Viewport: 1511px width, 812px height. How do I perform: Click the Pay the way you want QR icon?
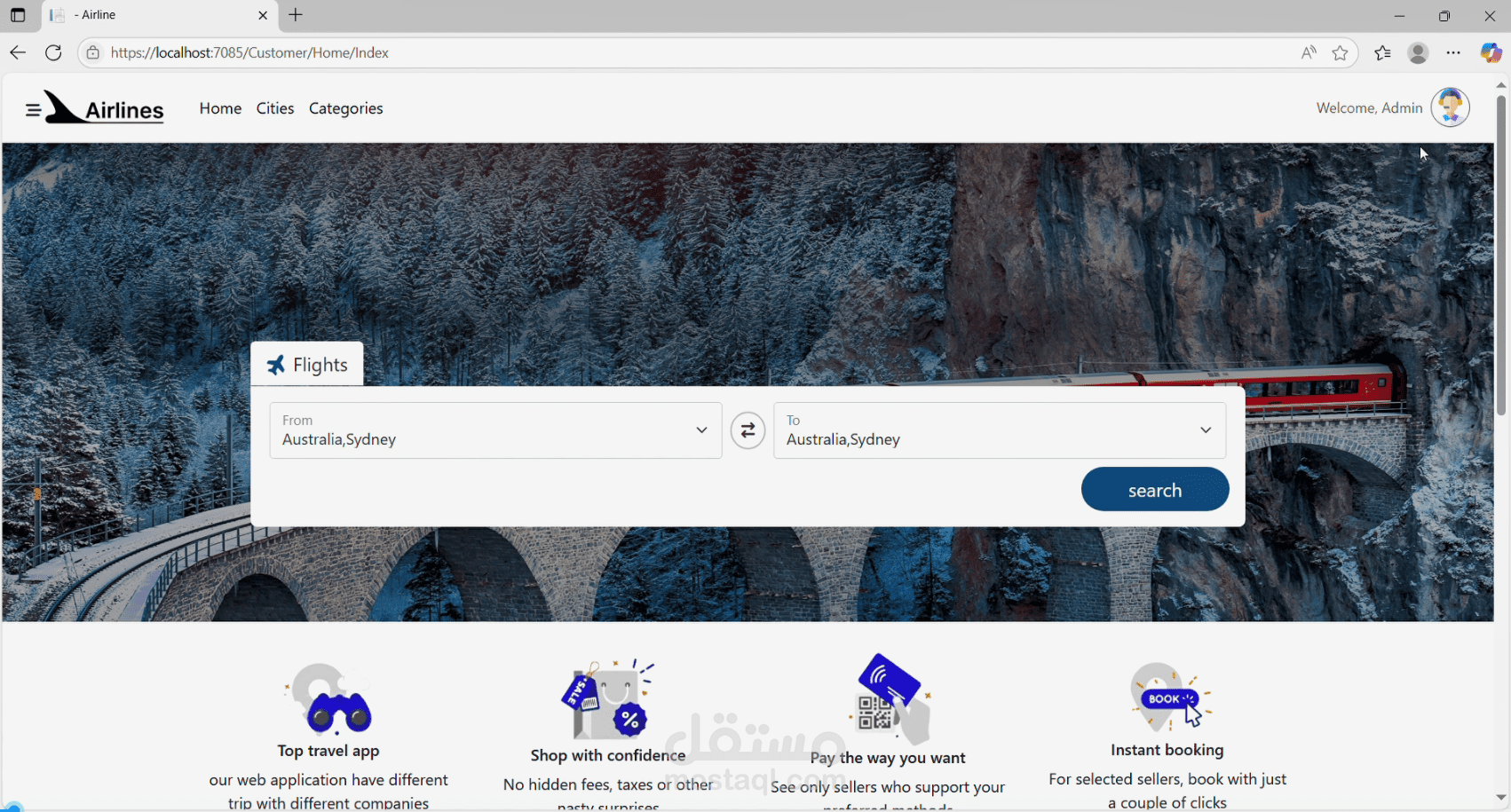pyautogui.click(x=890, y=698)
